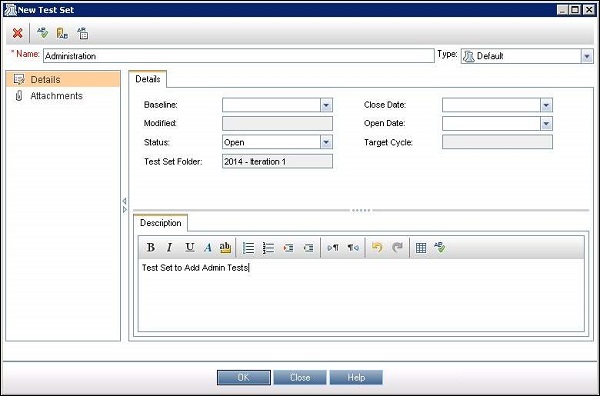
Task: Insert a bulleted list
Action: tap(248, 248)
